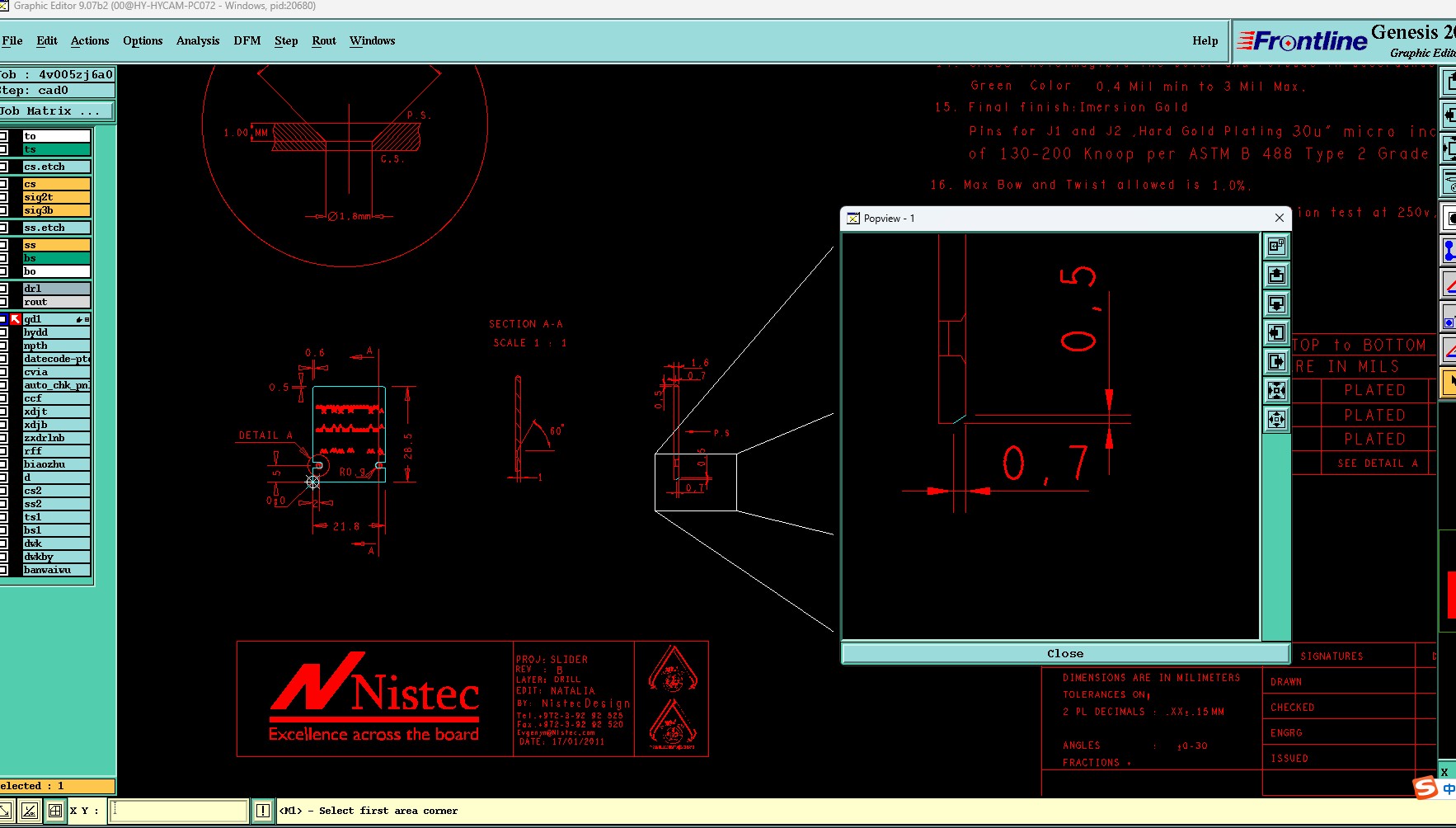Viewport: 1456px width, 828px height.
Task: Select the dwkby layer
Action: pyautogui.click(x=56, y=557)
